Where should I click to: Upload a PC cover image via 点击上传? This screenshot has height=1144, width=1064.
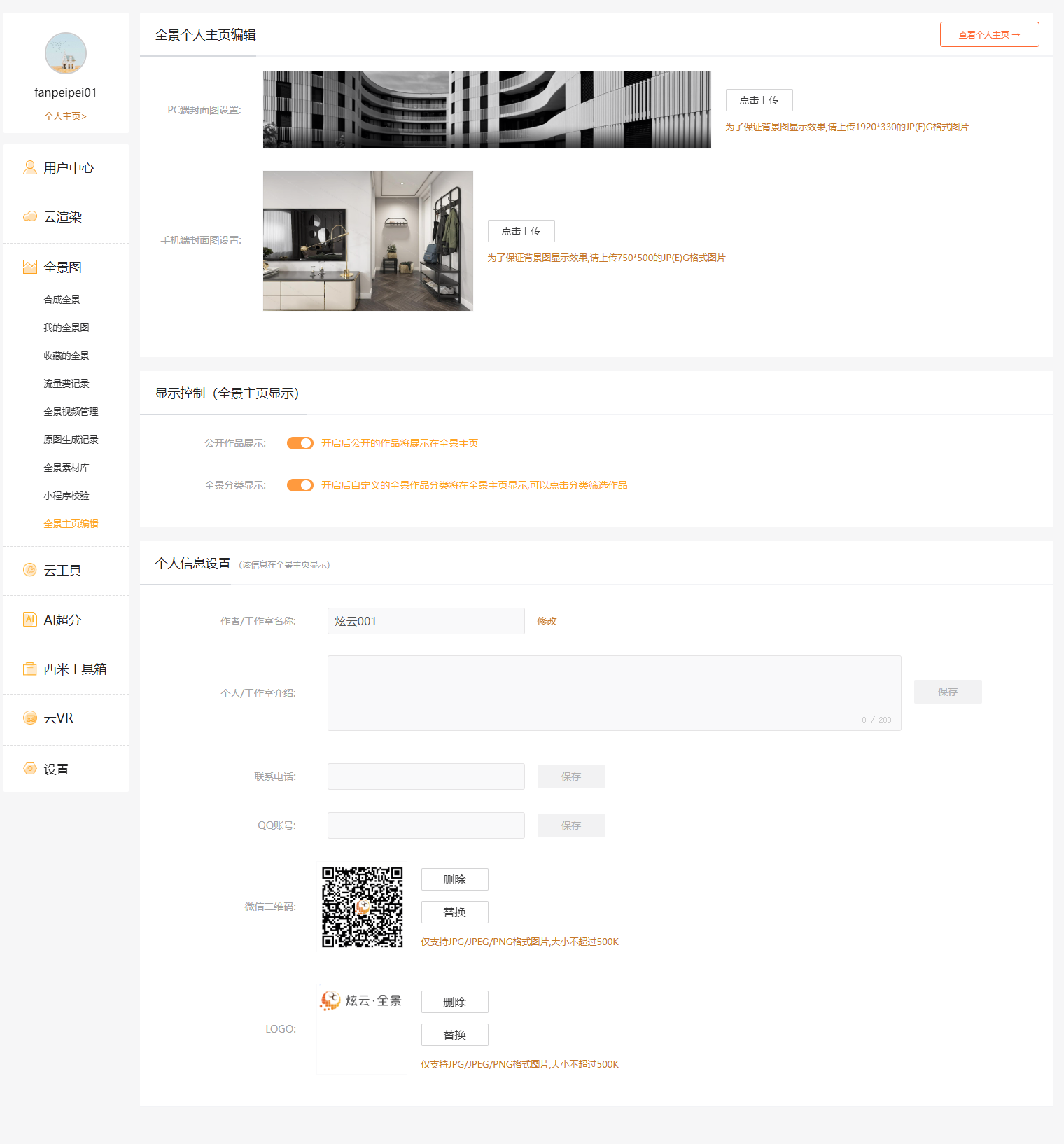click(x=759, y=100)
